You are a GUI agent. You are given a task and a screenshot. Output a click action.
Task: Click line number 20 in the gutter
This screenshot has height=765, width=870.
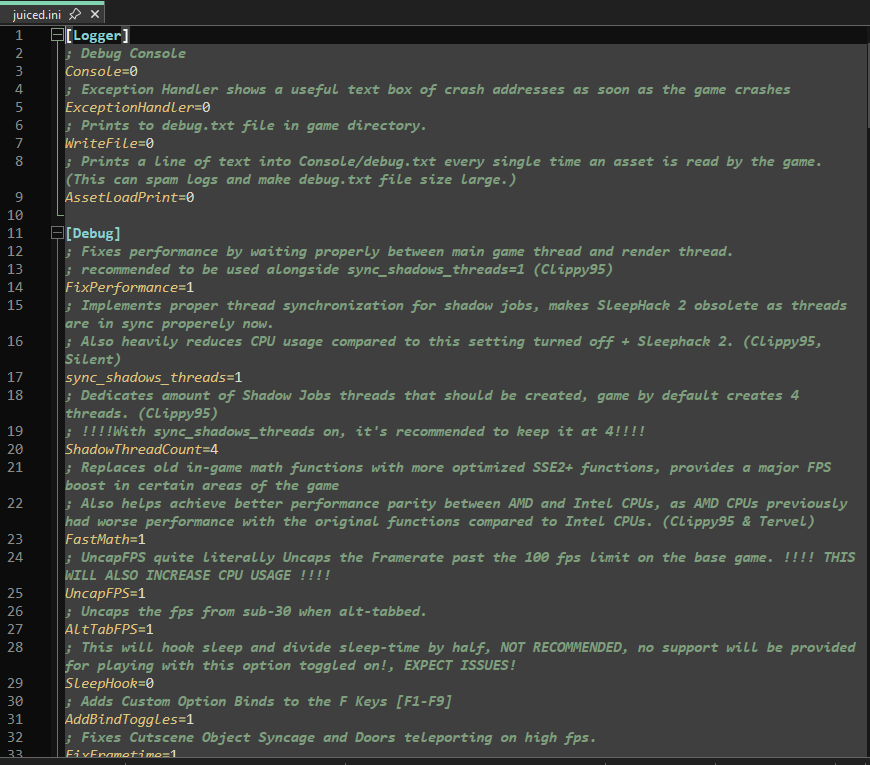click(15, 449)
